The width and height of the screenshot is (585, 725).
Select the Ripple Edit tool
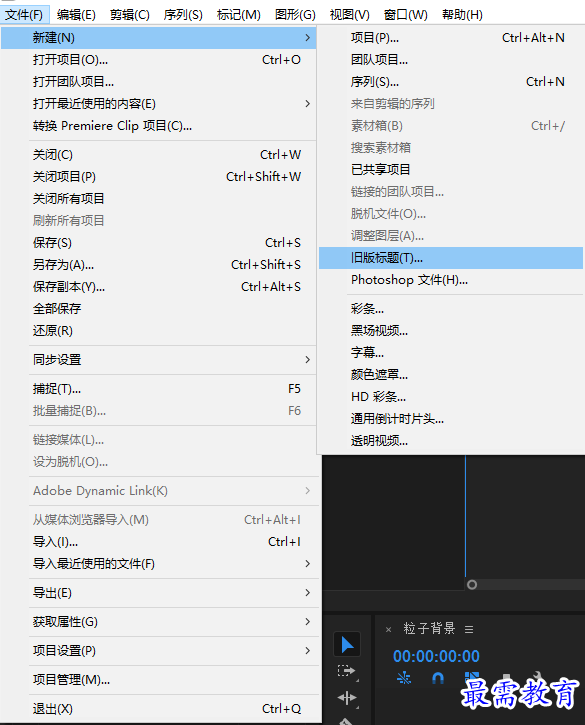click(347, 697)
